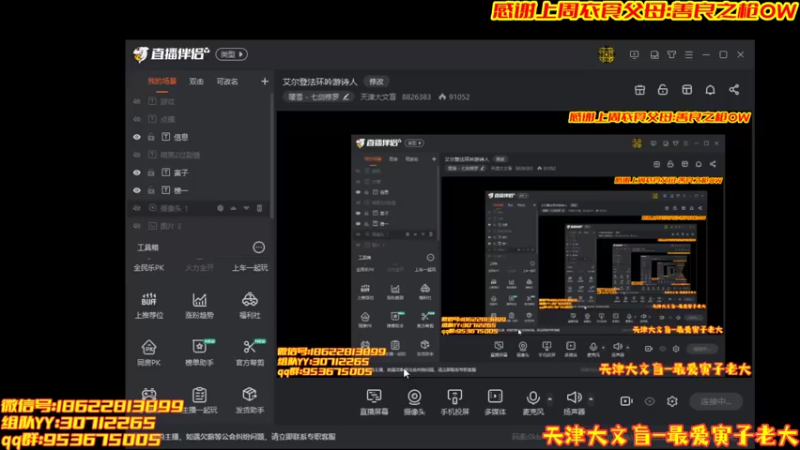Open the 涨粉趋势 chart tool
The height and width of the screenshot is (450, 800).
pyautogui.click(x=199, y=305)
